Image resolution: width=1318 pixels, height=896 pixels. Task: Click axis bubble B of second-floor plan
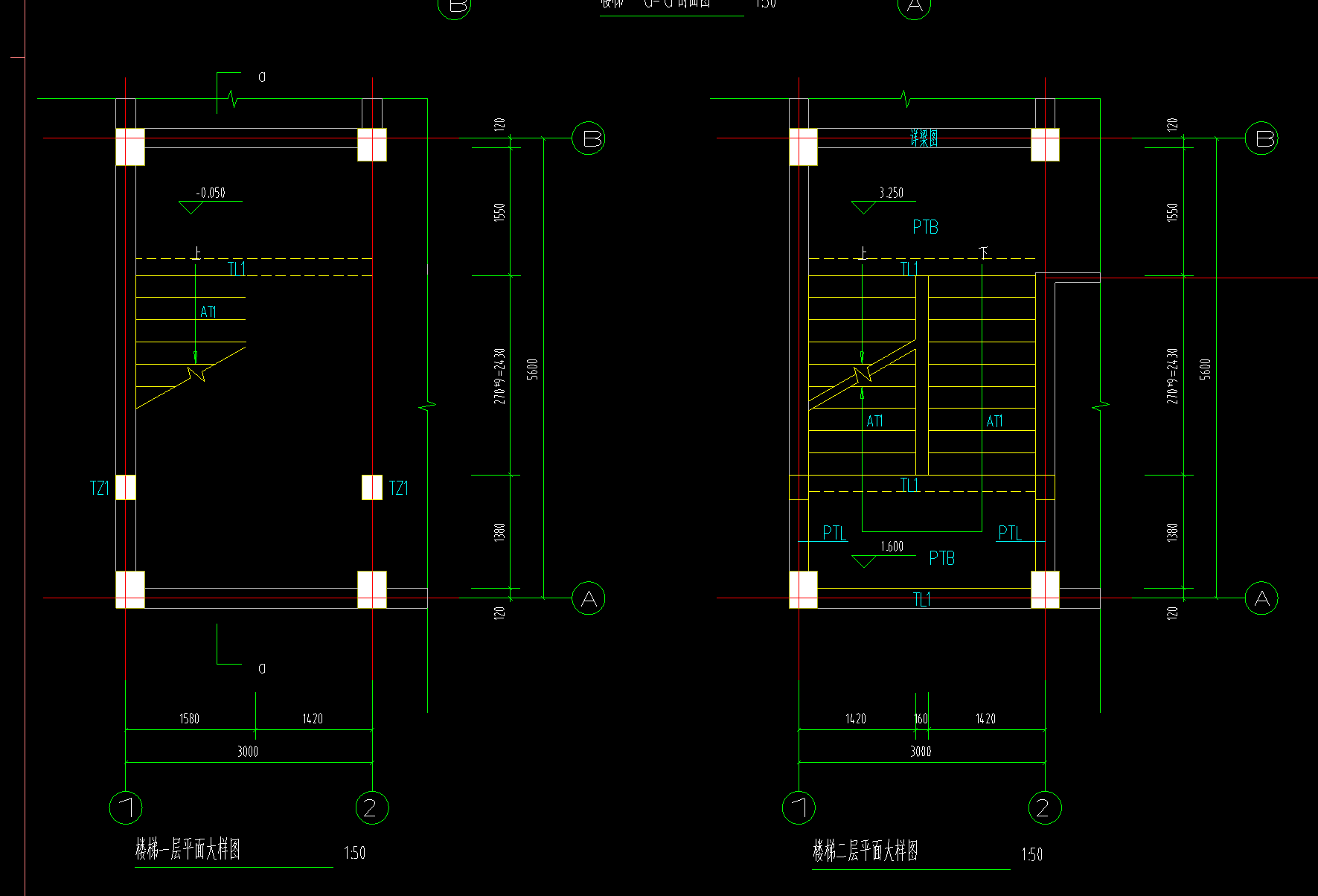1261,138
